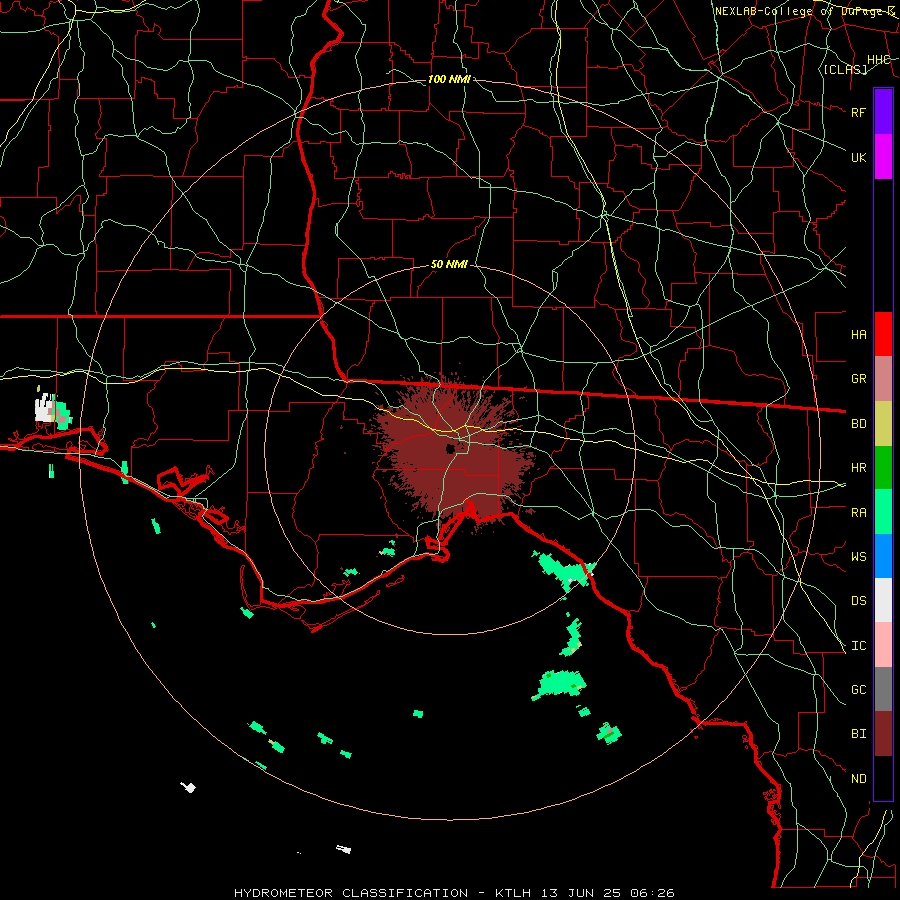
Task: Select the "HA" legend label
Action: point(858,335)
